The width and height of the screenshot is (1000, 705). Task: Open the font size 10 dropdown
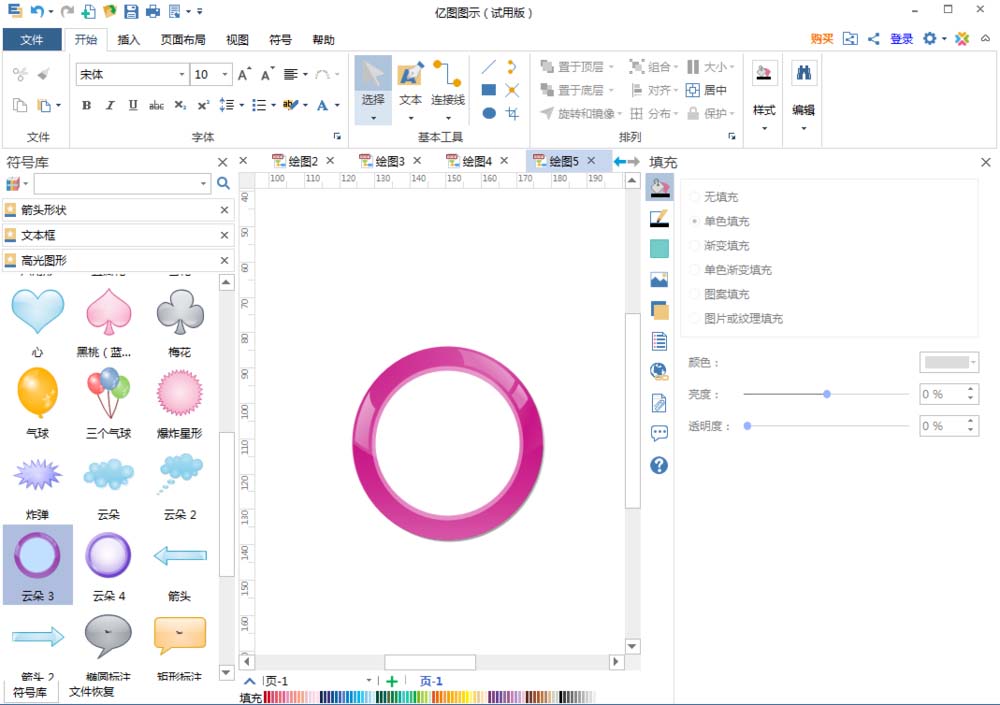click(224, 75)
